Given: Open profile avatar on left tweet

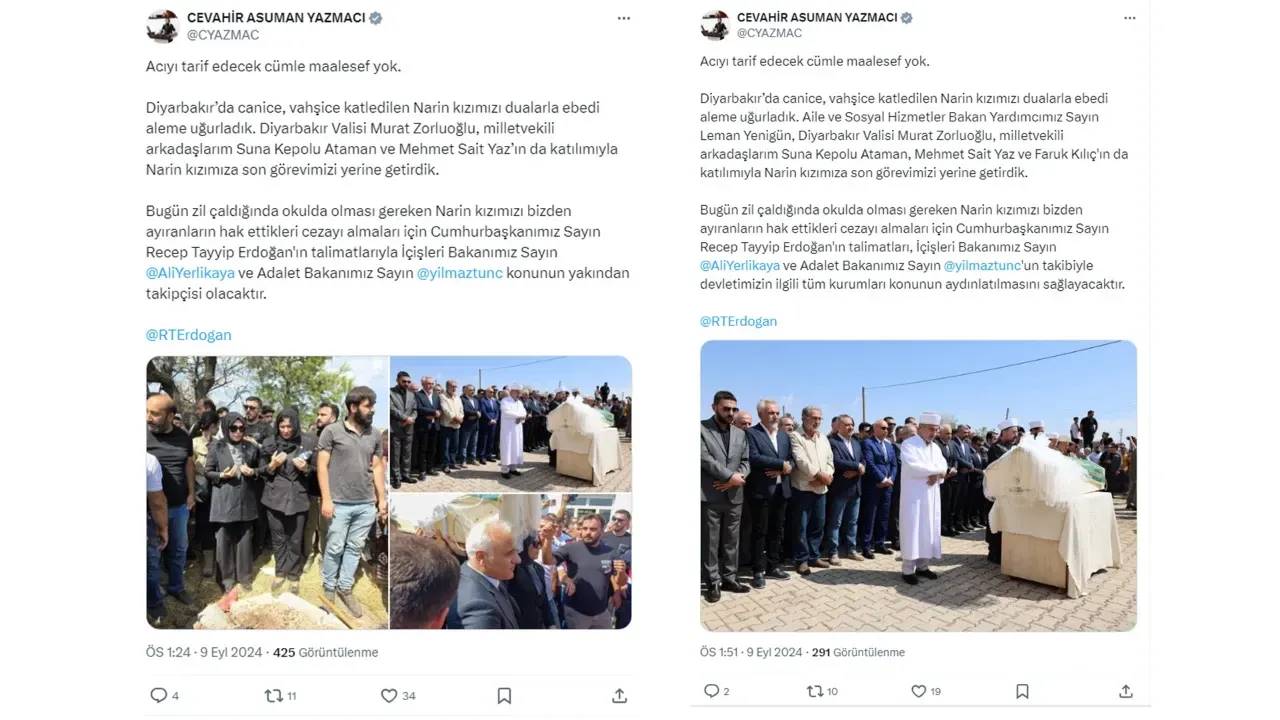Looking at the screenshot, I should [x=162, y=26].
